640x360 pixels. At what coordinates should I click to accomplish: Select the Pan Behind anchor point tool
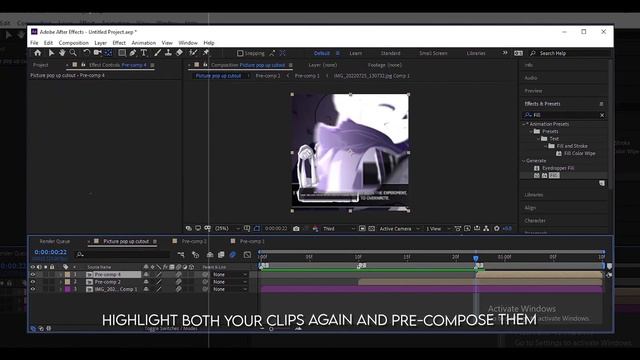[108, 53]
